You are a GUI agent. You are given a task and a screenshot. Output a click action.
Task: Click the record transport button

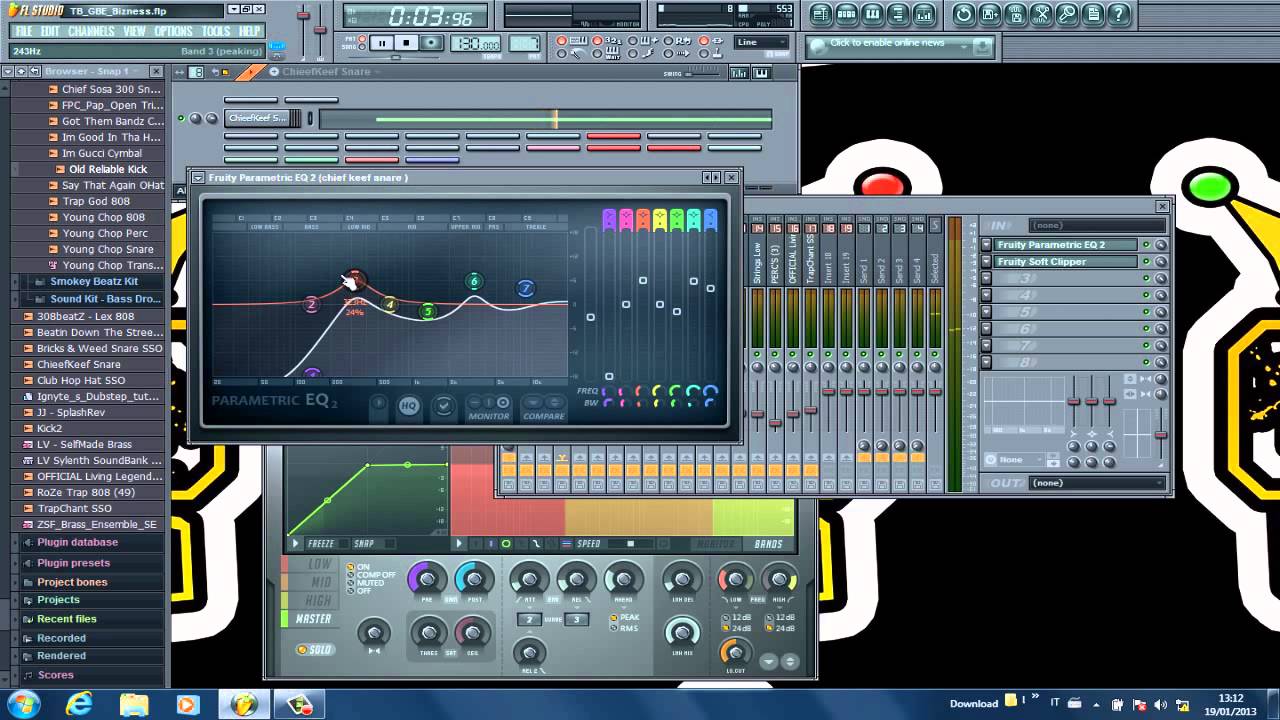431,43
